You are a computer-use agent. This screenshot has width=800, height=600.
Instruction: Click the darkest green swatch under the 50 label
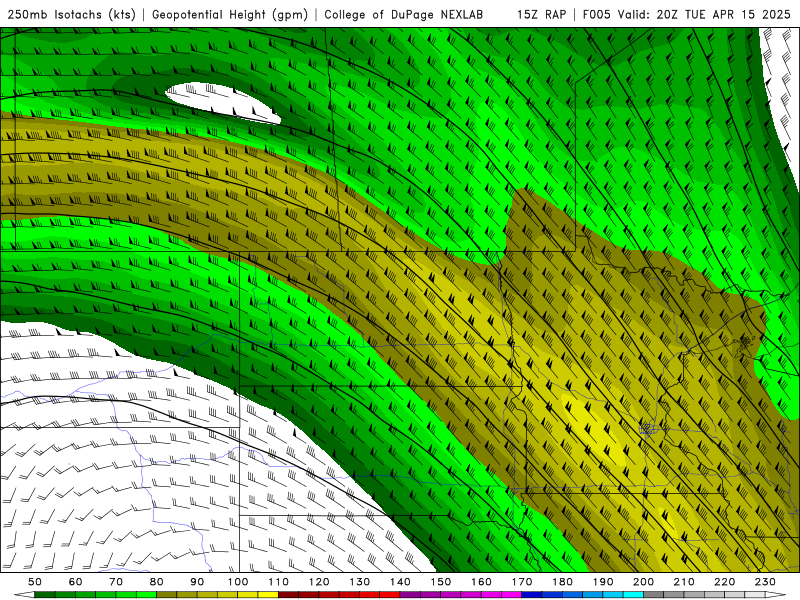[45, 595]
